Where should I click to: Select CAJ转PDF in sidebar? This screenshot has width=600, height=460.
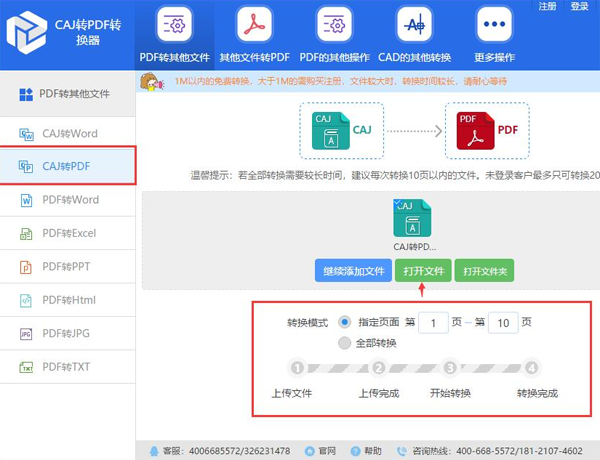pos(68,166)
